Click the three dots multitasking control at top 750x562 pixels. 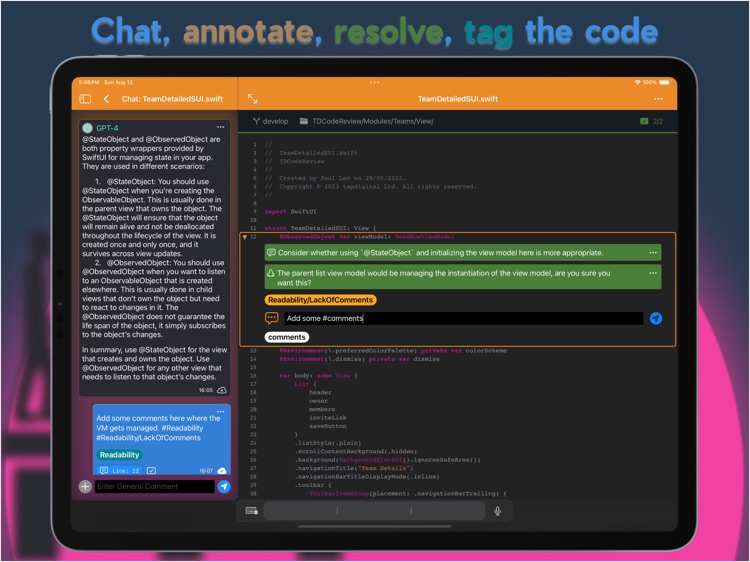click(x=374, y=82)
